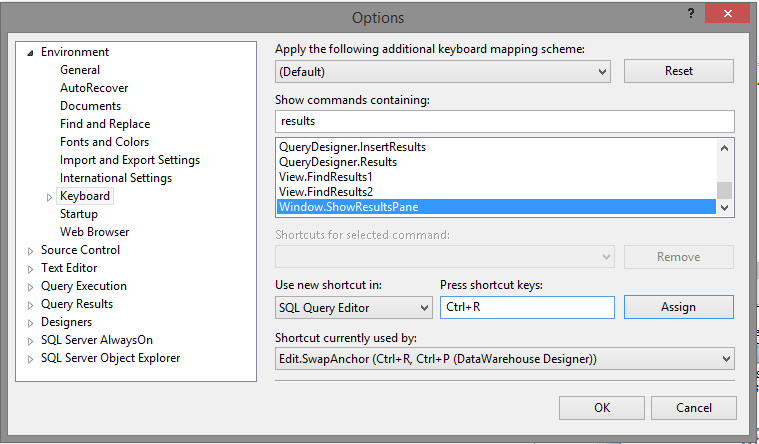Expand the Keyboard tree node arrow

(x=49, y=197)
